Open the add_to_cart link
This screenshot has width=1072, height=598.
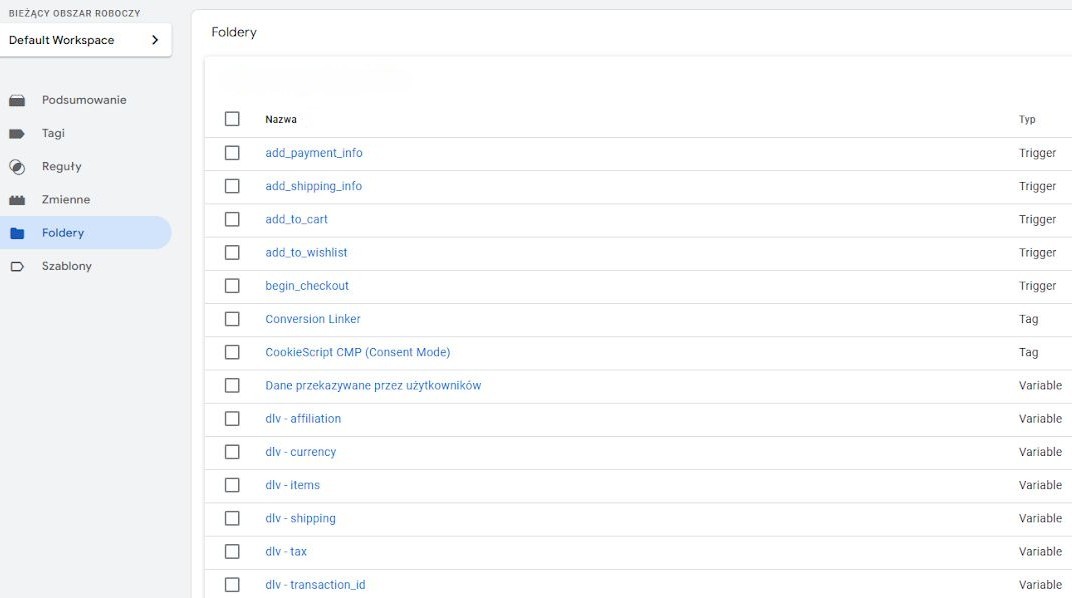coord(296,219)
